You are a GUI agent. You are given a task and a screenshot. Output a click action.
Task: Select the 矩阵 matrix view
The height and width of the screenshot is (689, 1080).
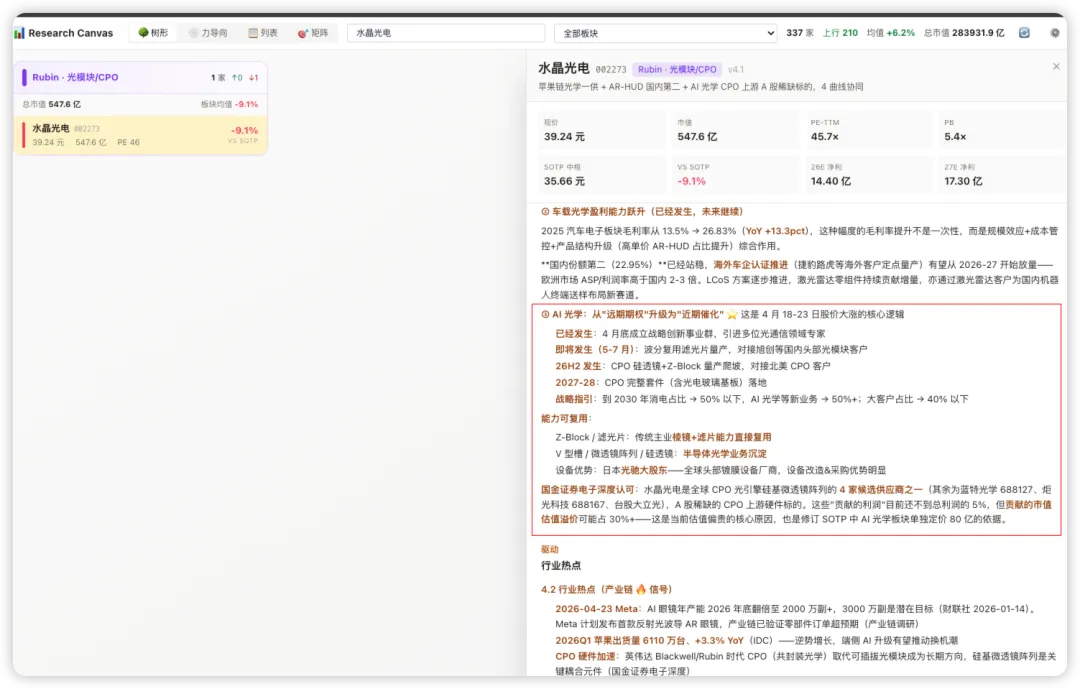[313, 32]
